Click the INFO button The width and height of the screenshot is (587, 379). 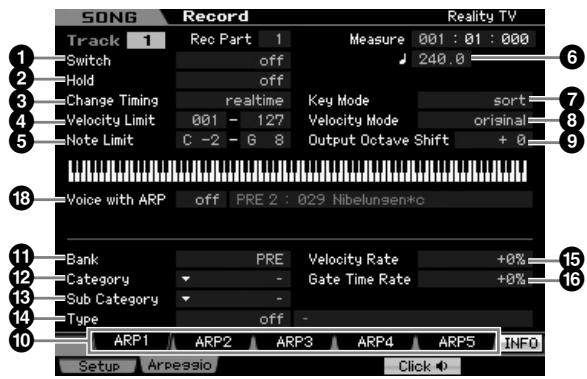tap(521, 343)
